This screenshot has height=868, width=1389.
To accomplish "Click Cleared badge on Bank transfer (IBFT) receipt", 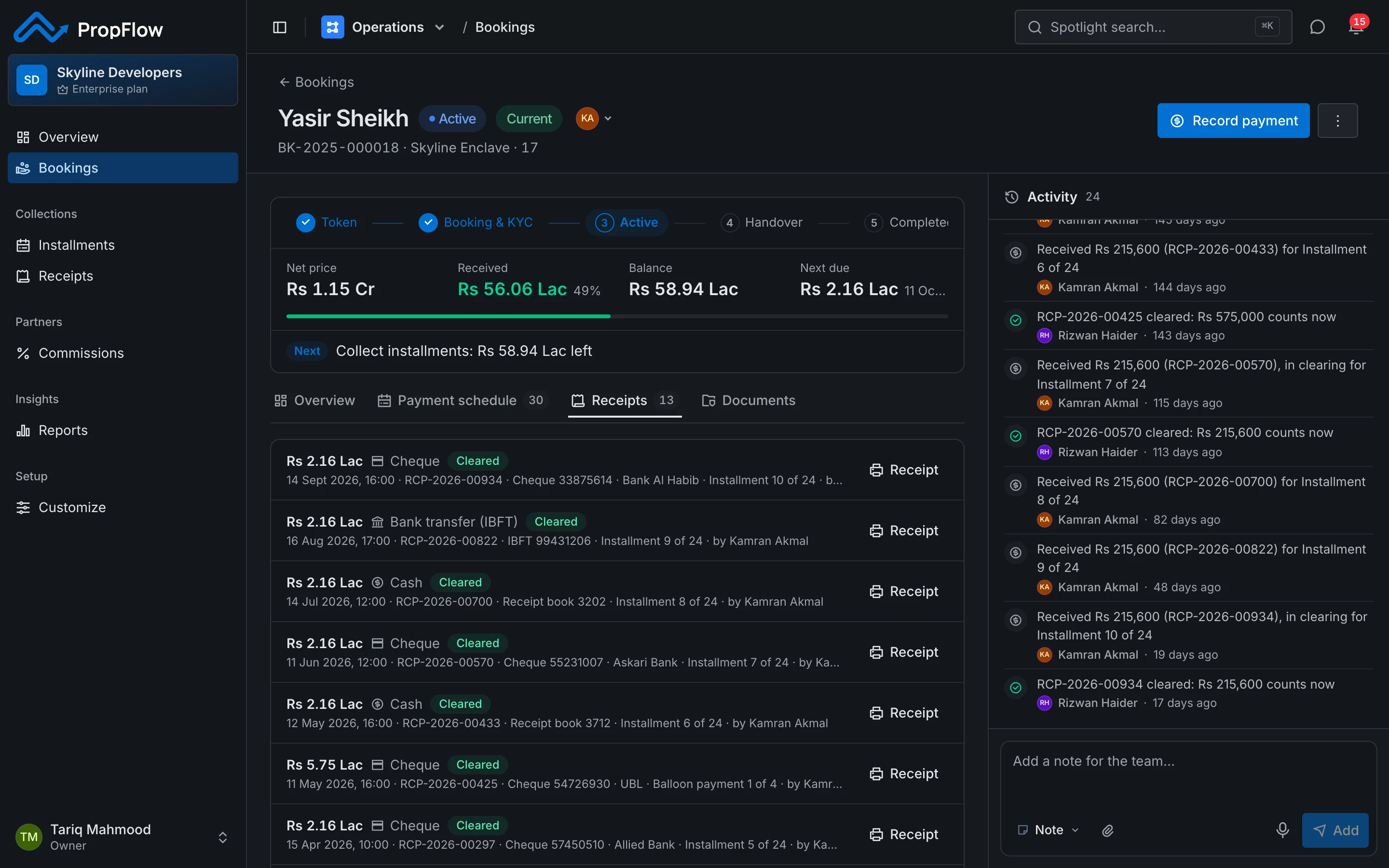I will point(556,522).
